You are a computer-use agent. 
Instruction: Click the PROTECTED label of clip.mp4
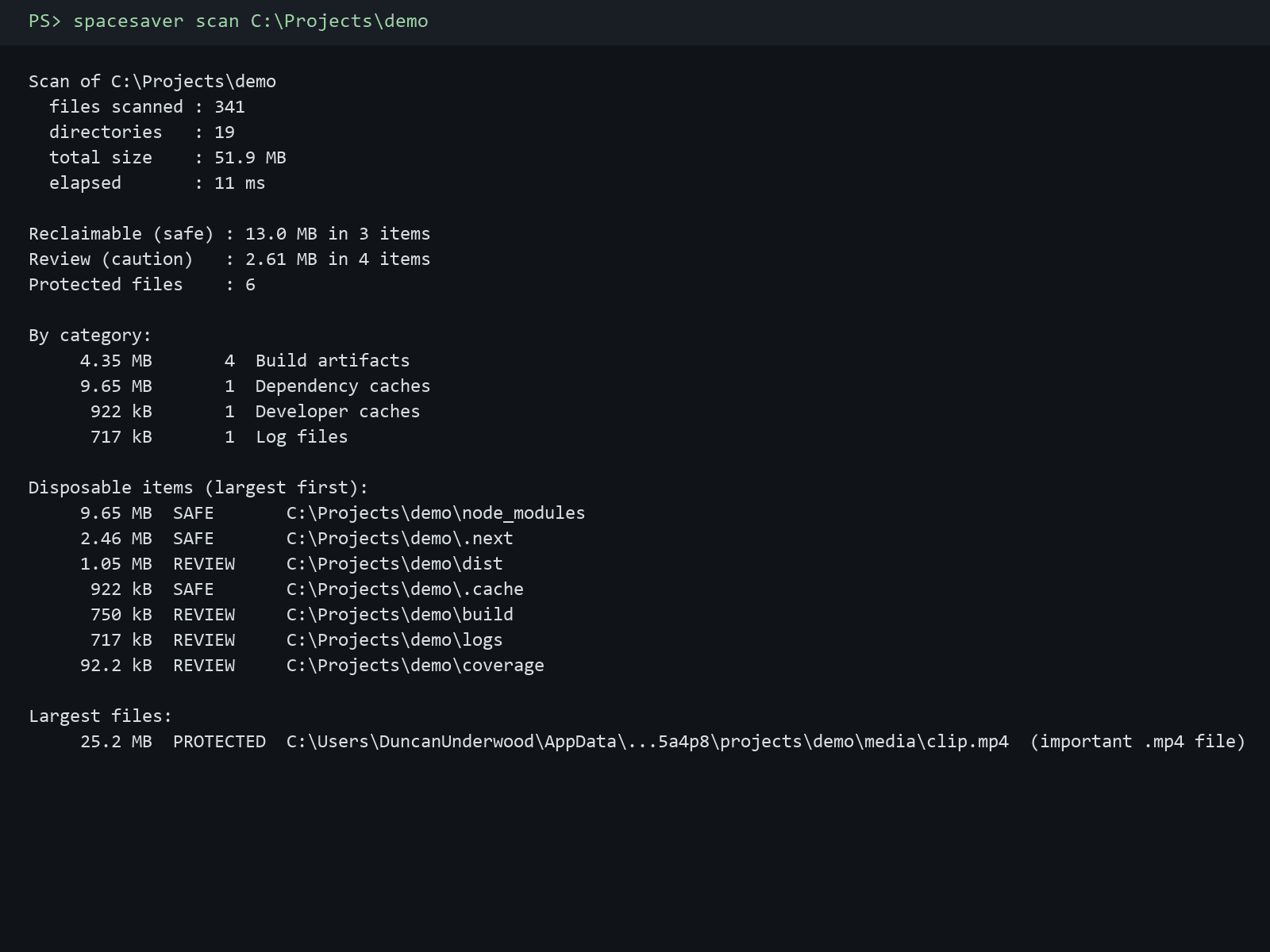click(219, 742)
